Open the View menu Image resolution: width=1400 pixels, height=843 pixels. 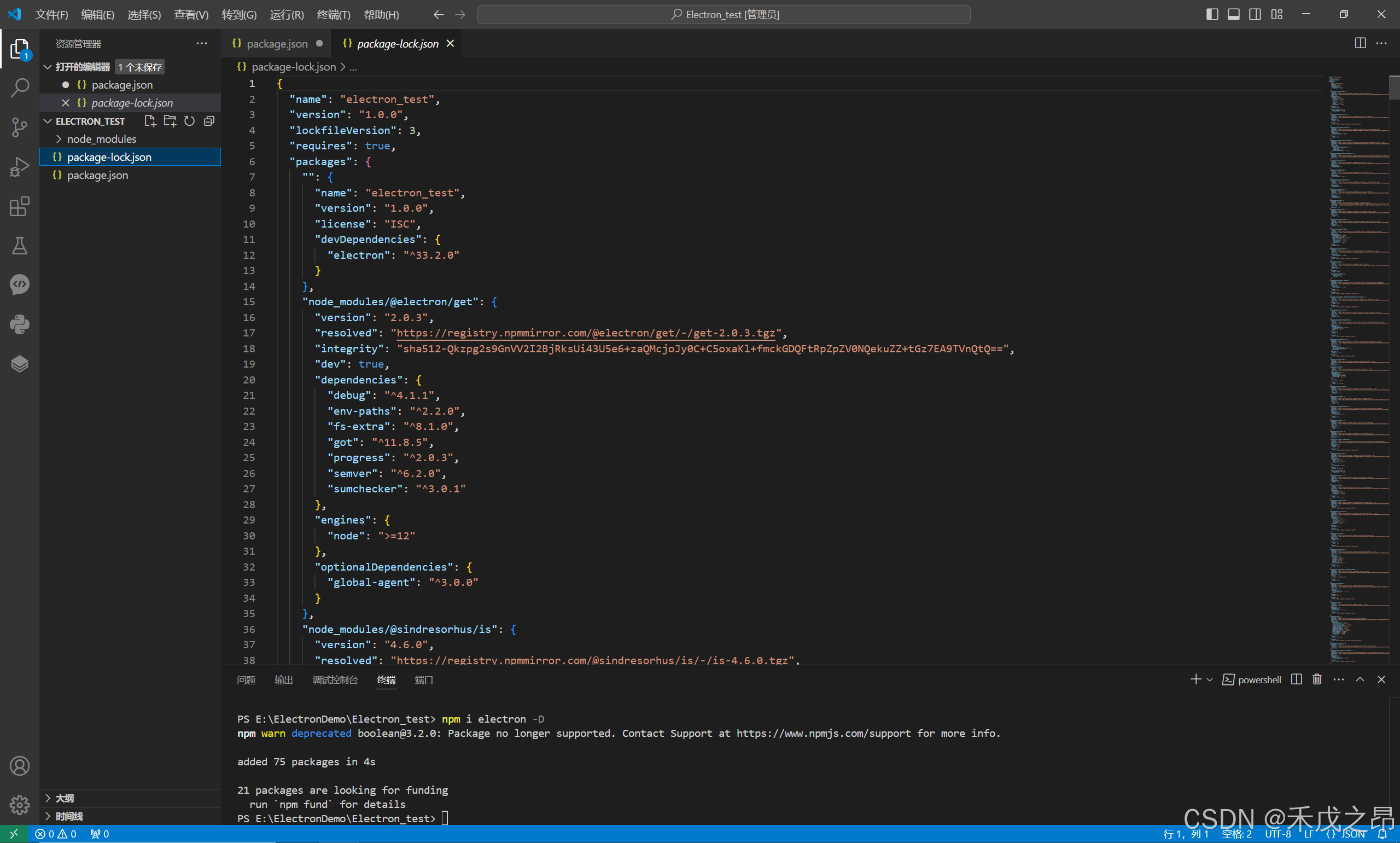click(x=191, y=15)
